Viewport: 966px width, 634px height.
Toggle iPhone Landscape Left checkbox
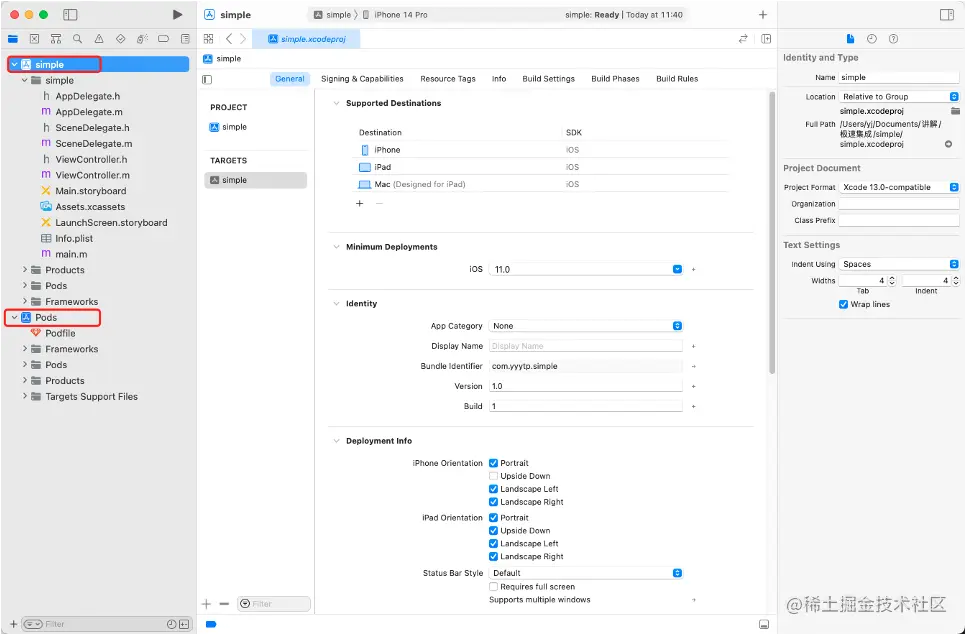click(493, 489)
